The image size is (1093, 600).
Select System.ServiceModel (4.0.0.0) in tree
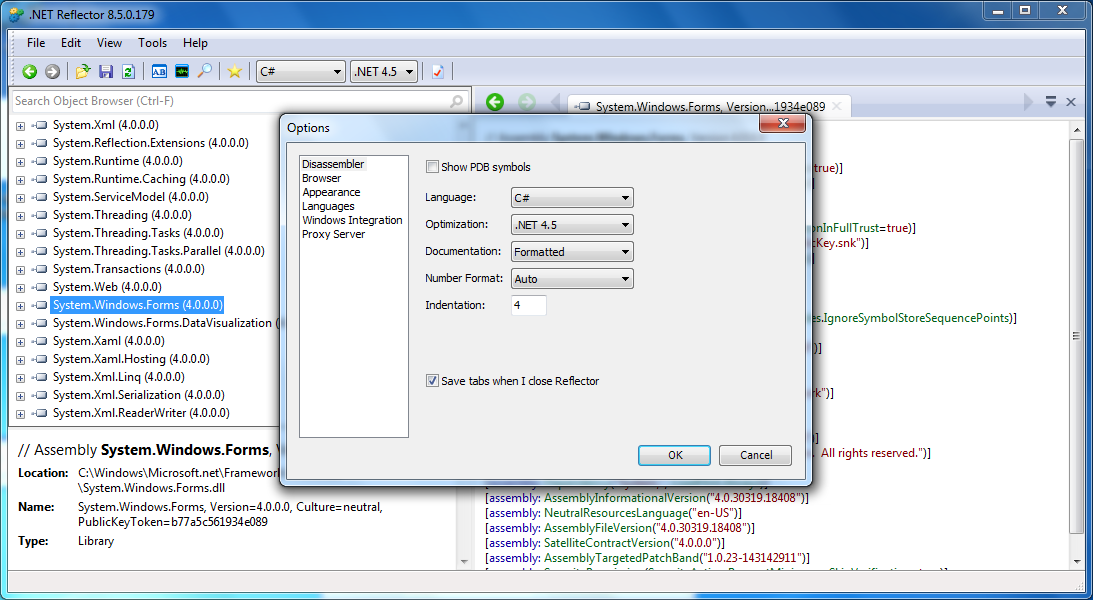click(x=130, y=197)
